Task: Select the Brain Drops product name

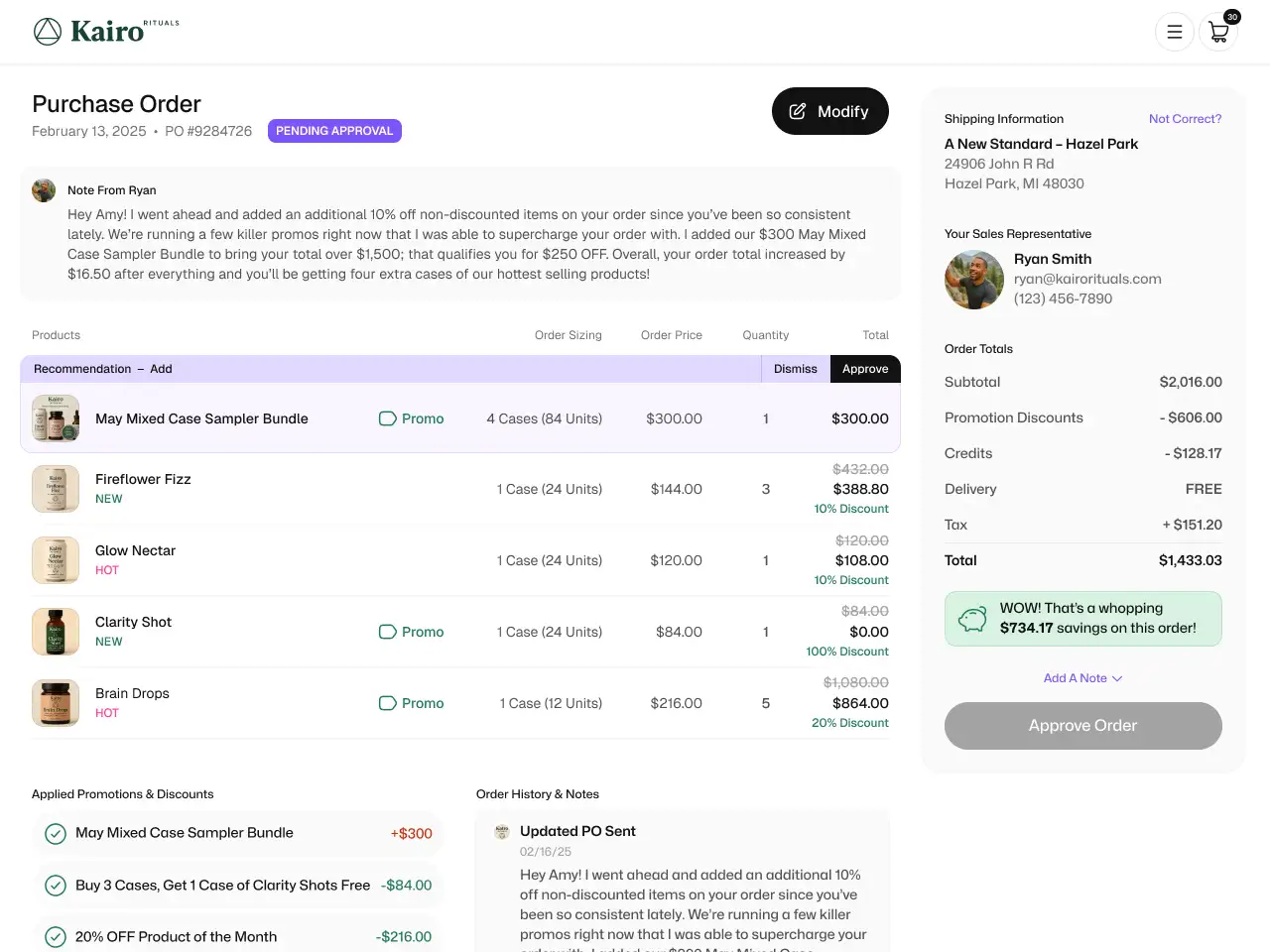Action: 132,693
